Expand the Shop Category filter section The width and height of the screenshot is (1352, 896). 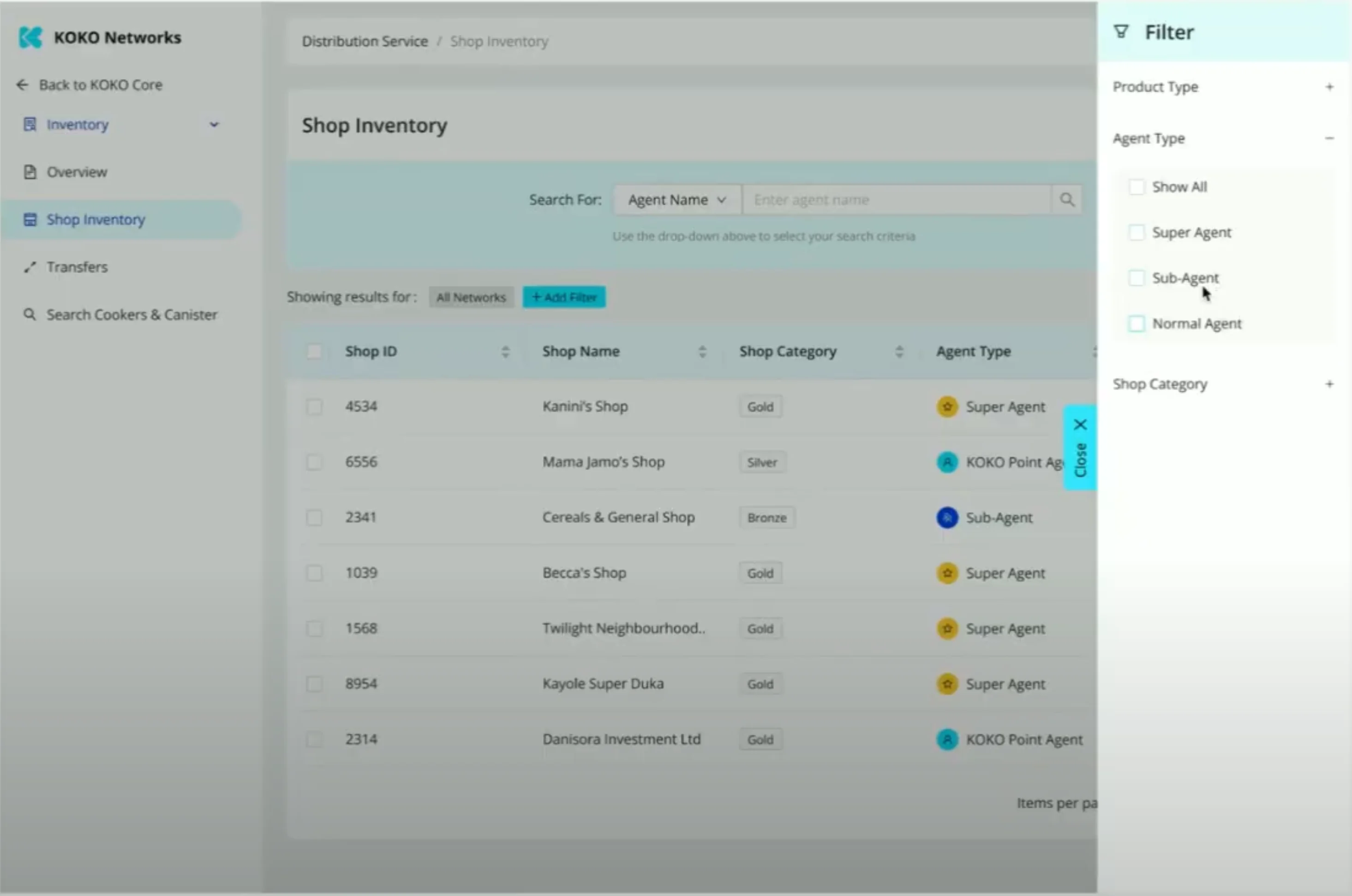click(1329, 384)
